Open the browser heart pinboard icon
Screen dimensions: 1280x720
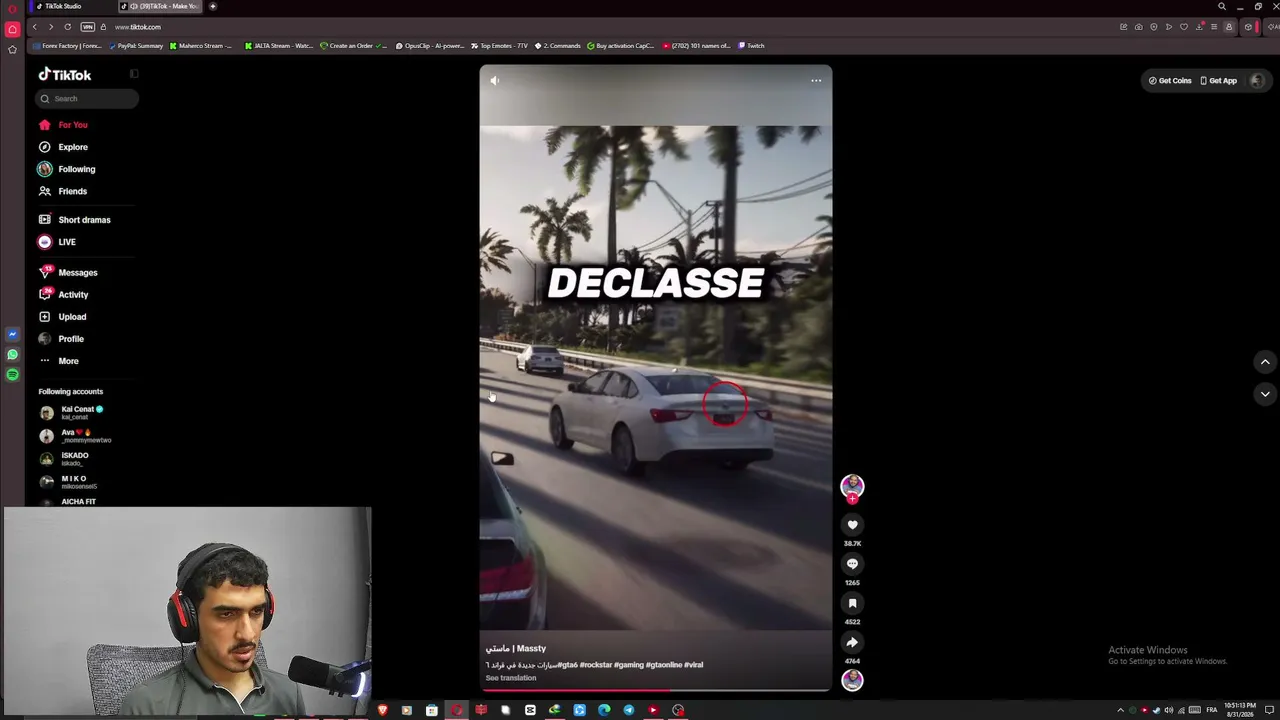click(1184, 27)
